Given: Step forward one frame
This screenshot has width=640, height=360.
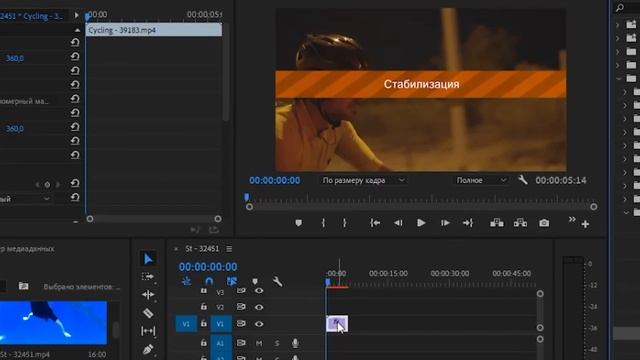Looking at the screenshot, I should point(445,223).
